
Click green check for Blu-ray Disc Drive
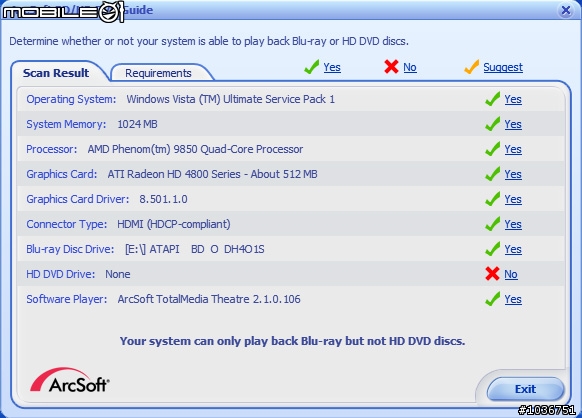coord(493,249)
